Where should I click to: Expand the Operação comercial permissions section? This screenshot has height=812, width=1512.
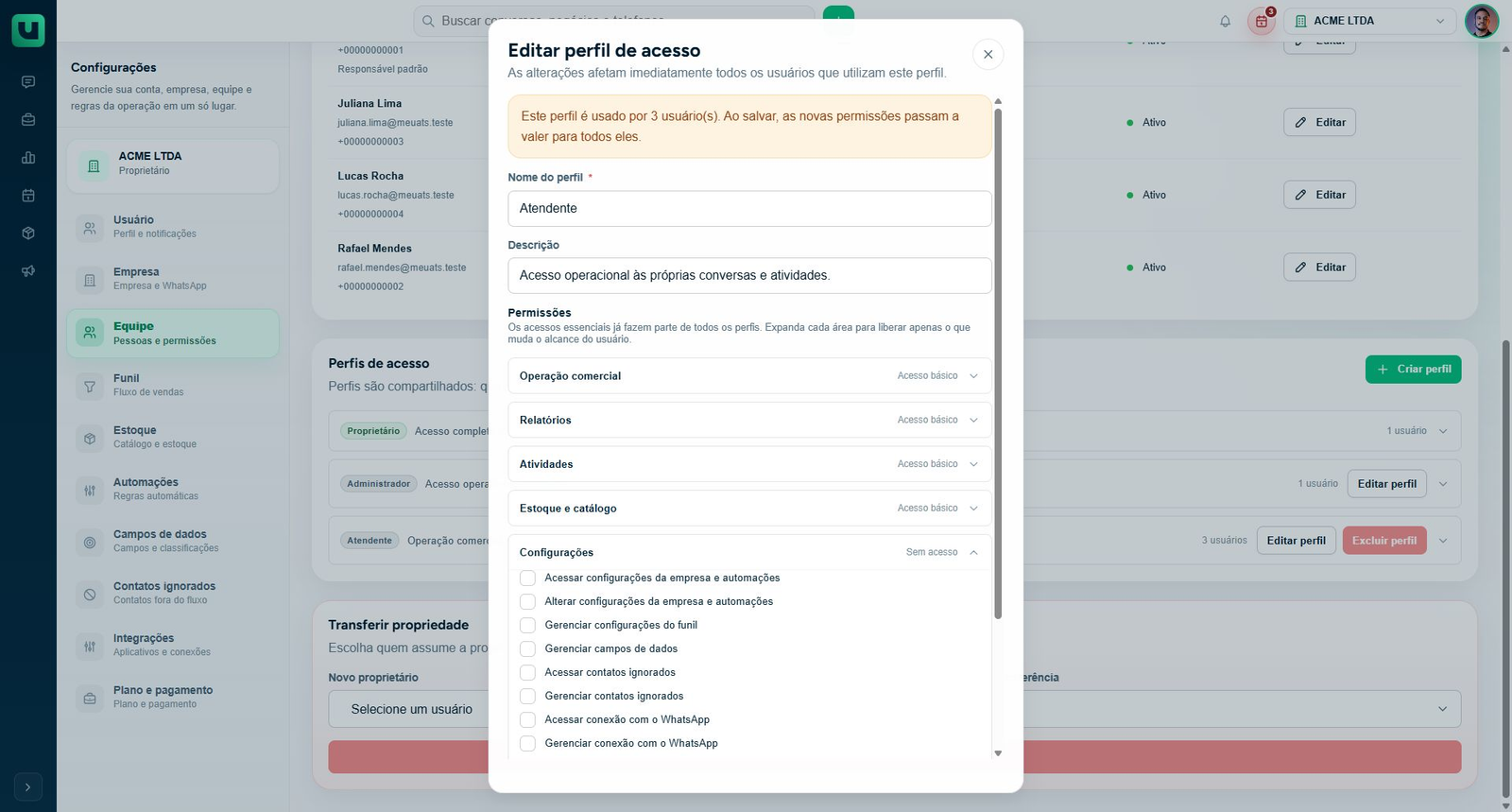tap(749, 375)
